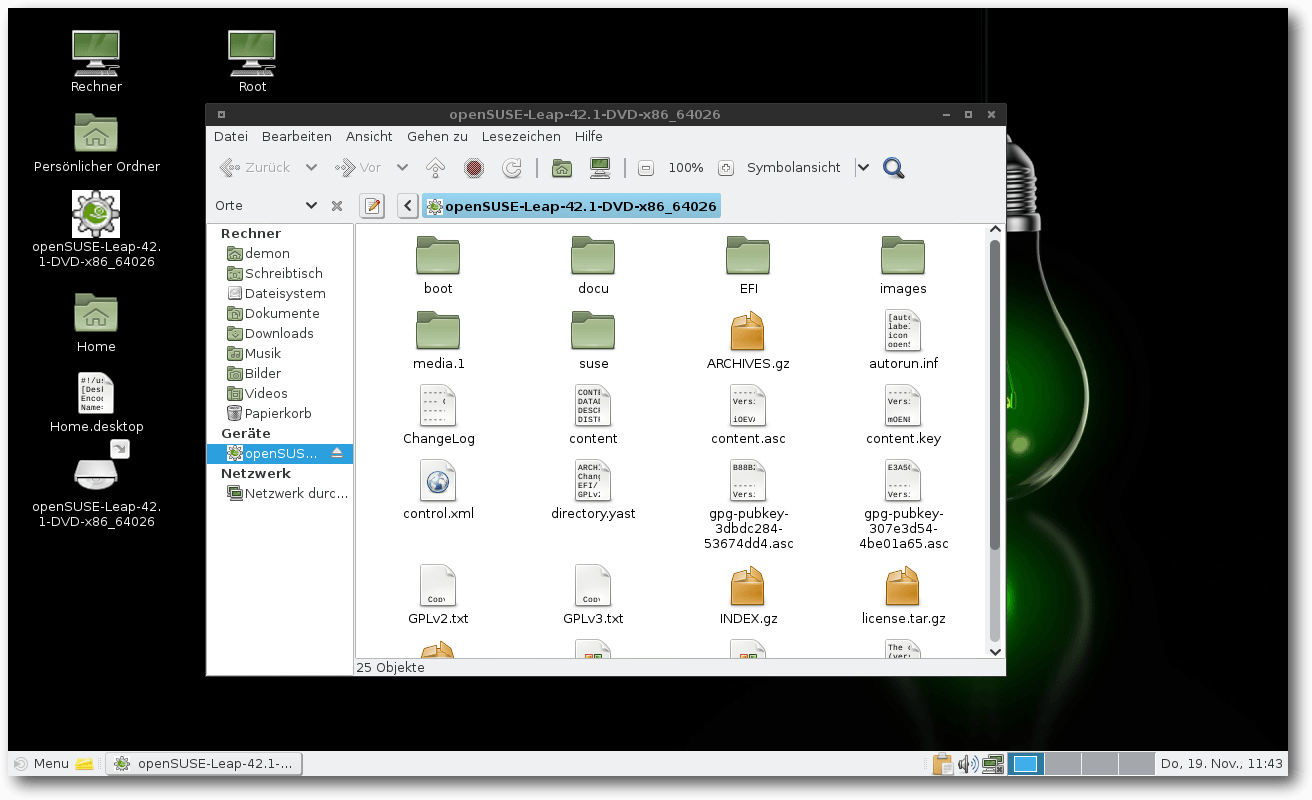Select the media.1 folder

coord(438,341)
